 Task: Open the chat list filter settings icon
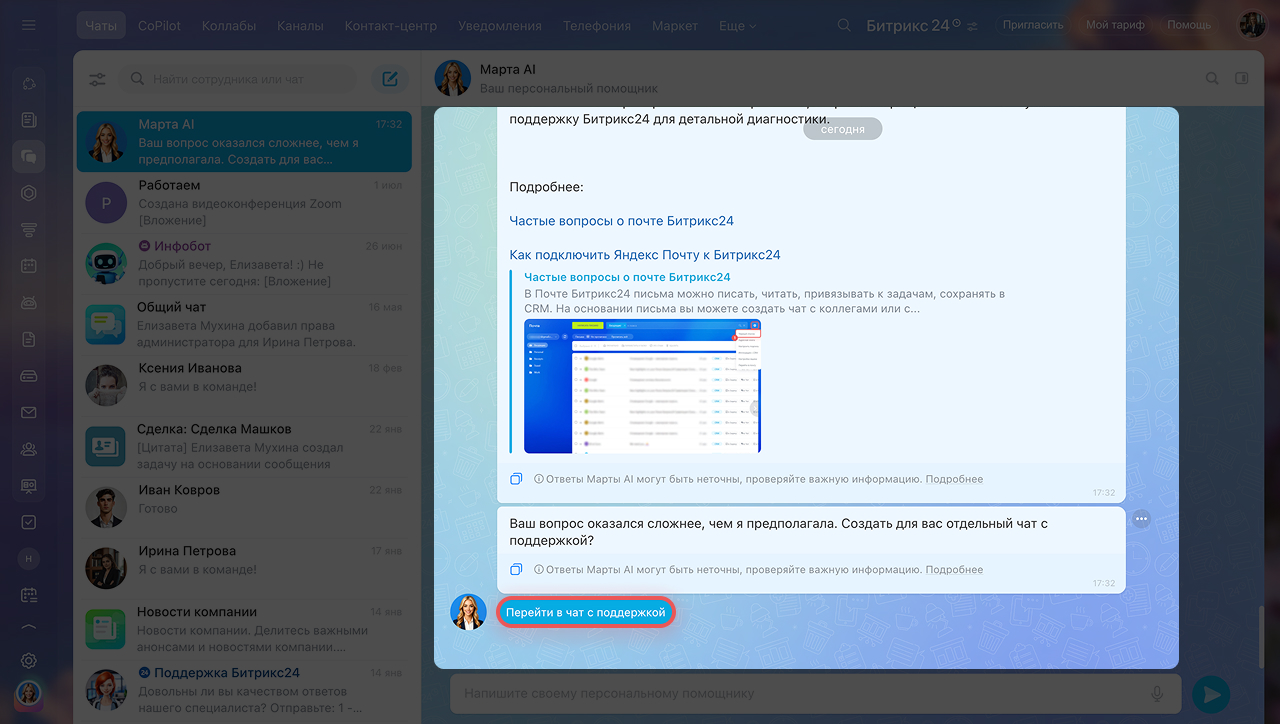click(x=98, y=80)
